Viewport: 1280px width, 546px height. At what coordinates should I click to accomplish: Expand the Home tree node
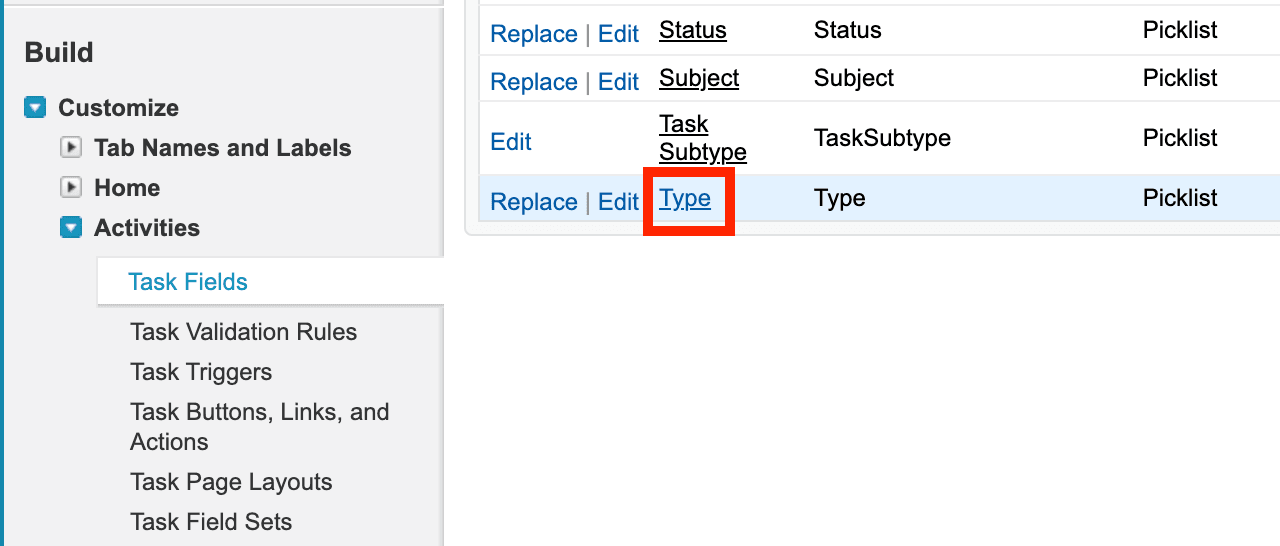tap(71, 188)
